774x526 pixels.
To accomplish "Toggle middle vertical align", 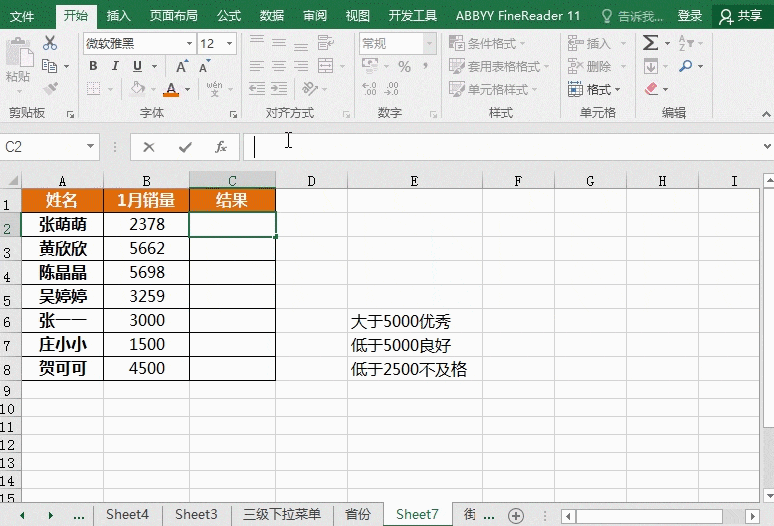I will (x=279, y=43).
